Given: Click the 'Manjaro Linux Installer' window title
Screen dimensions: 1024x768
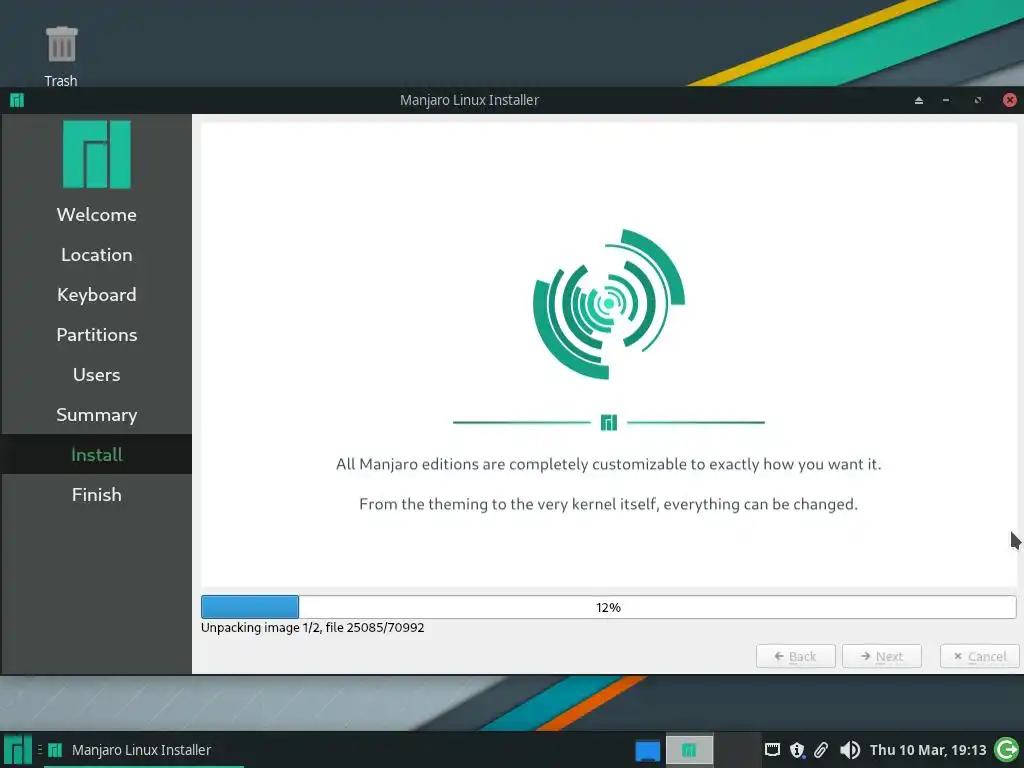Looking at the screenshot, I should point(470,100).
